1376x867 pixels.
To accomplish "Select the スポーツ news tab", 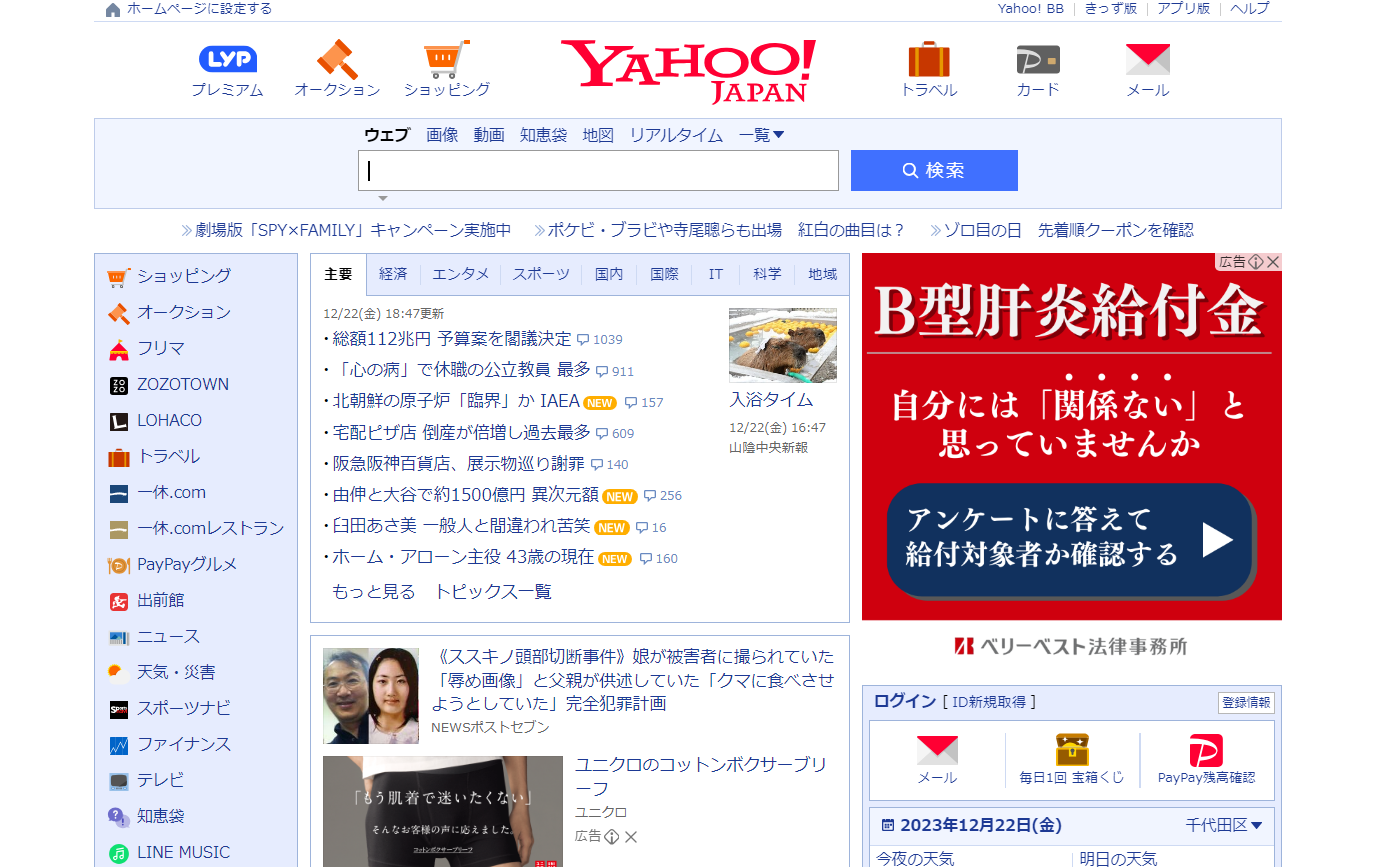I will [541, 274].
